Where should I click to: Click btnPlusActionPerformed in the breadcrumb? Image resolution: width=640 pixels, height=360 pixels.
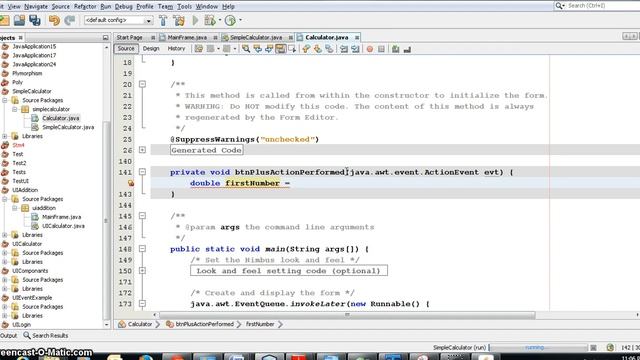204,324
